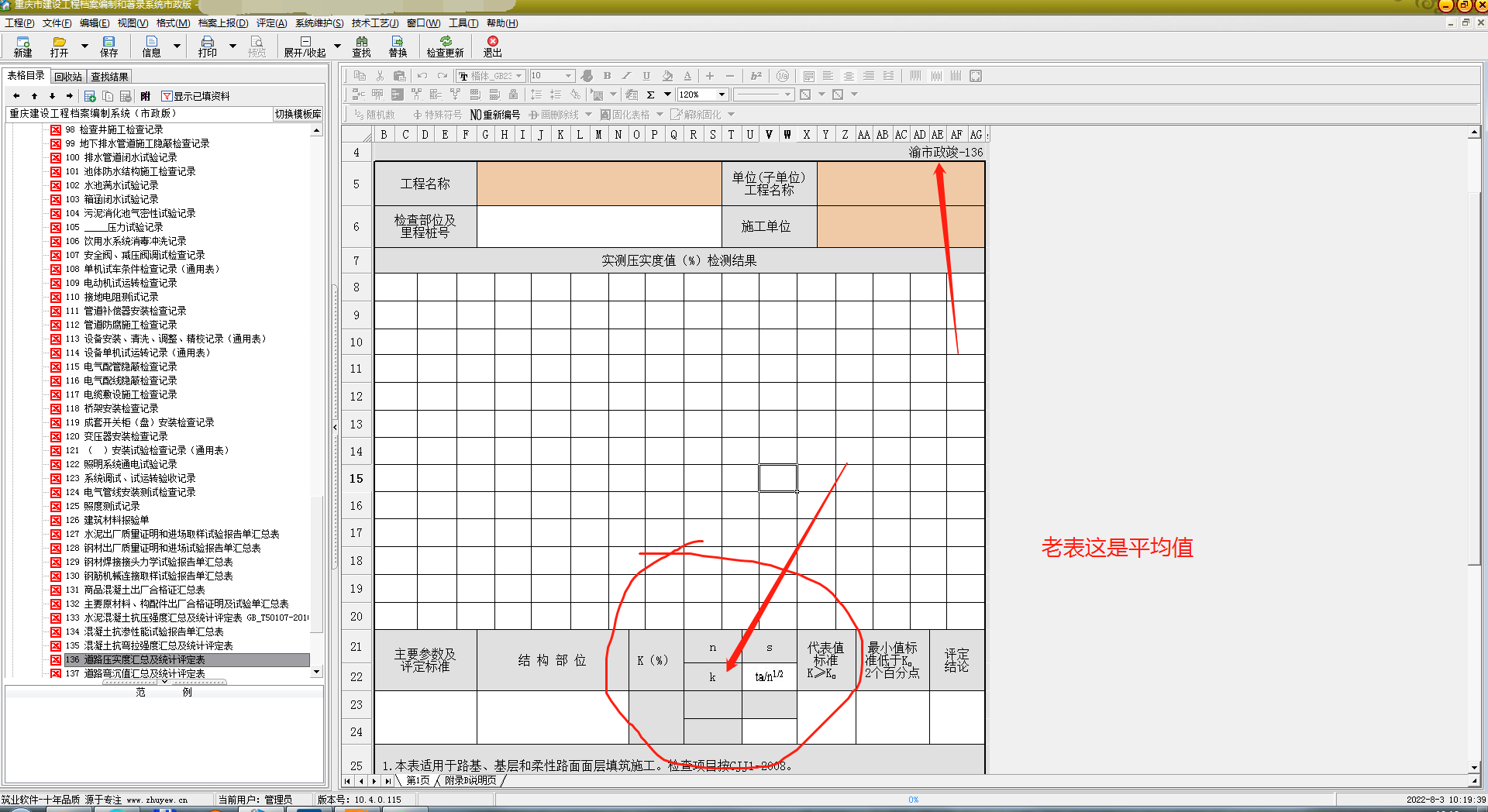Click the add-table icon with the green plus

(x=90, y=96)
